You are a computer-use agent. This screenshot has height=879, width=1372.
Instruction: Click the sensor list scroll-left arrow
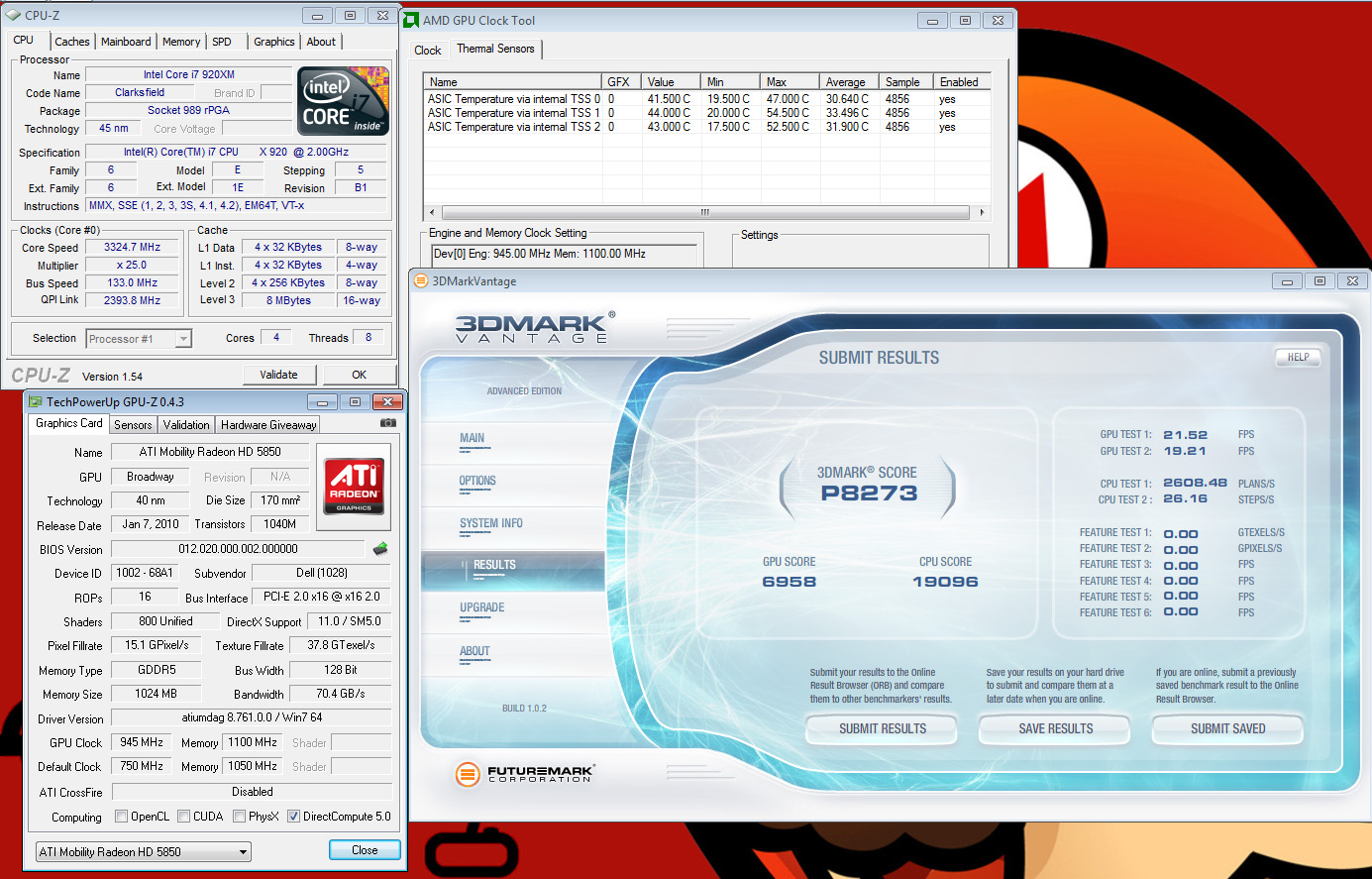tap(431, 212)
